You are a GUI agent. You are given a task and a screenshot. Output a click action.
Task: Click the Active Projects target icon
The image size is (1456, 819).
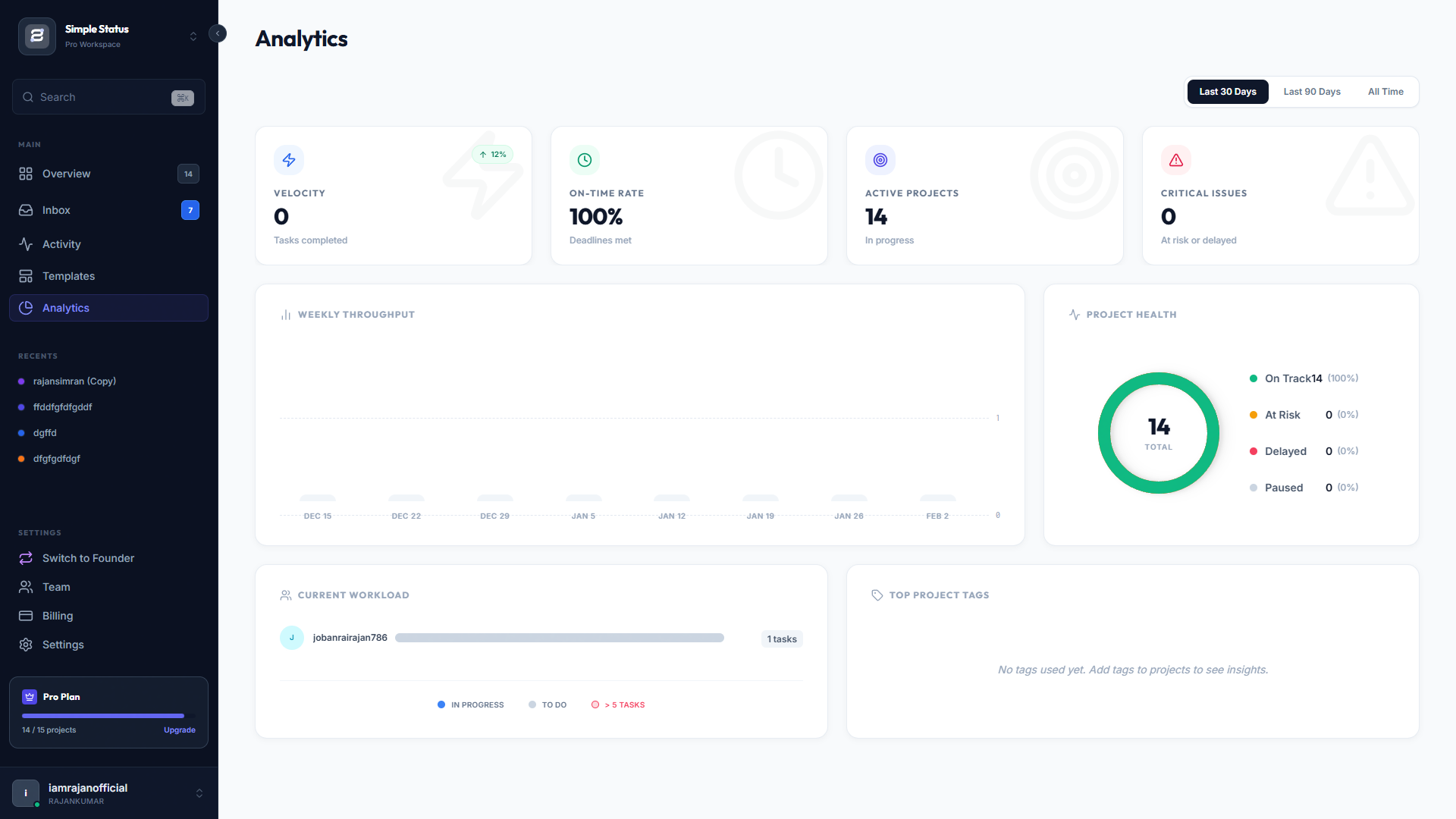[880, 160]
